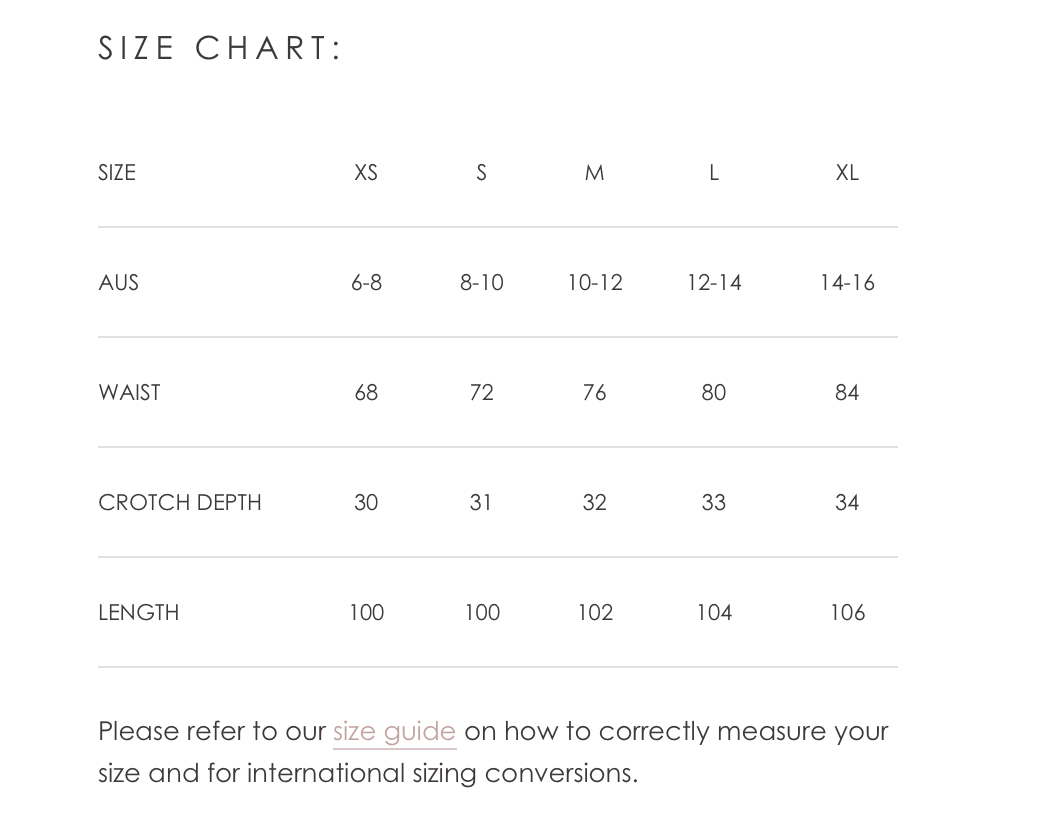1060x834 pixels.
Task: Click the 14-16 AUS size cell
Action: (x=847, y=283)
